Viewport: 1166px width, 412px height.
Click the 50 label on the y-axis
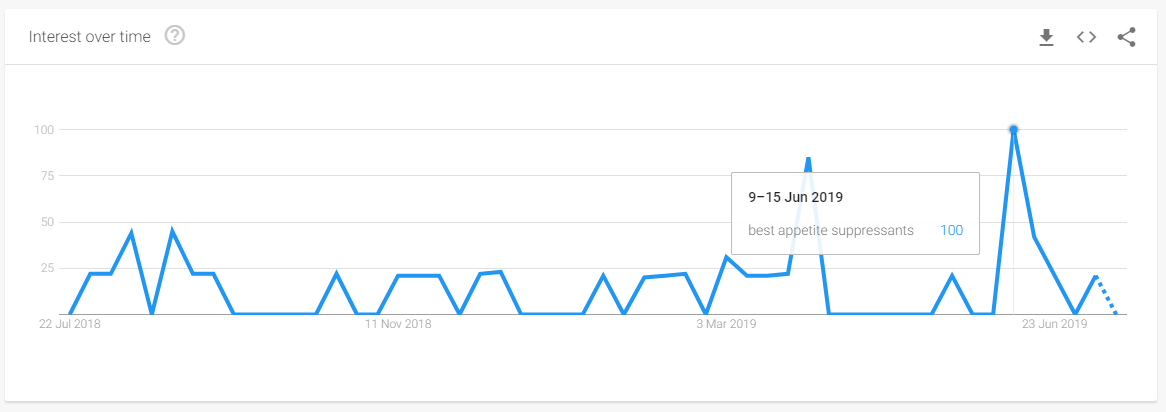(x=46, y=222)
